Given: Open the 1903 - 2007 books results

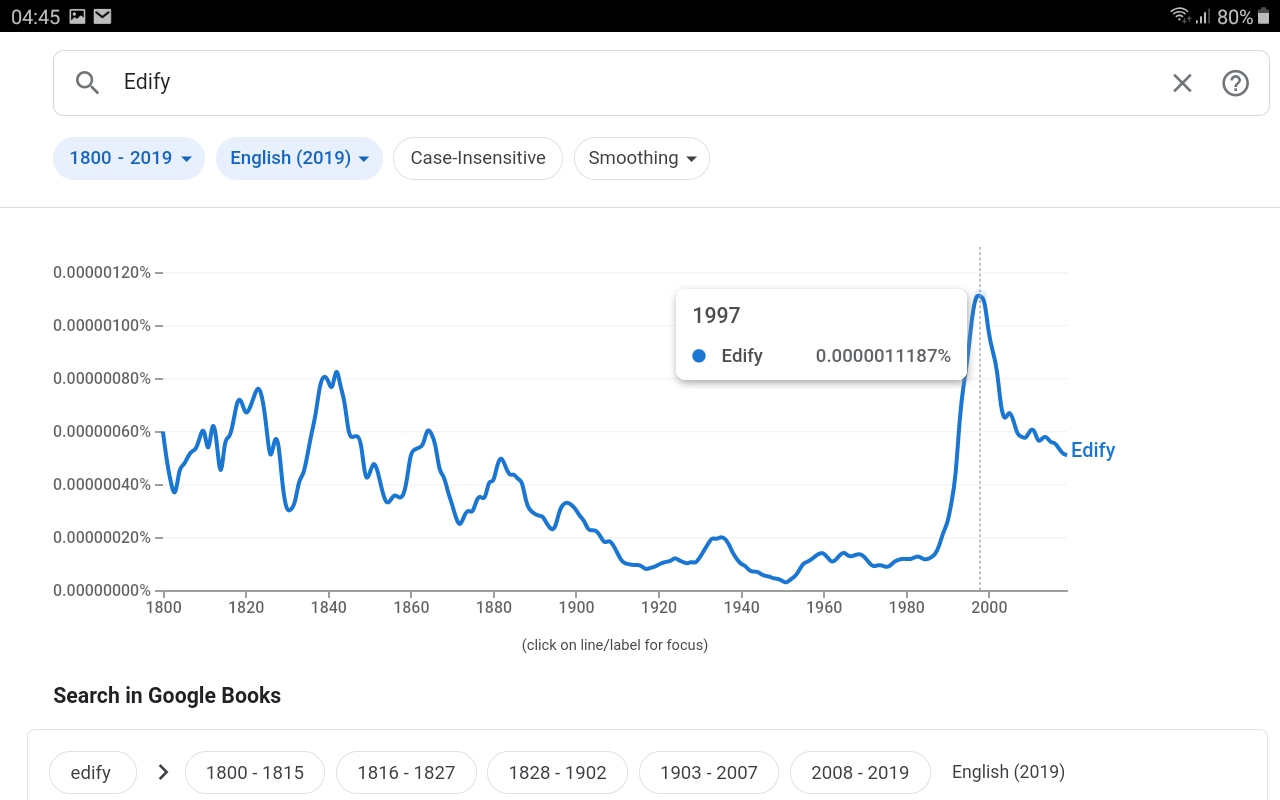Looking at the screenshot, I should 708,772.
